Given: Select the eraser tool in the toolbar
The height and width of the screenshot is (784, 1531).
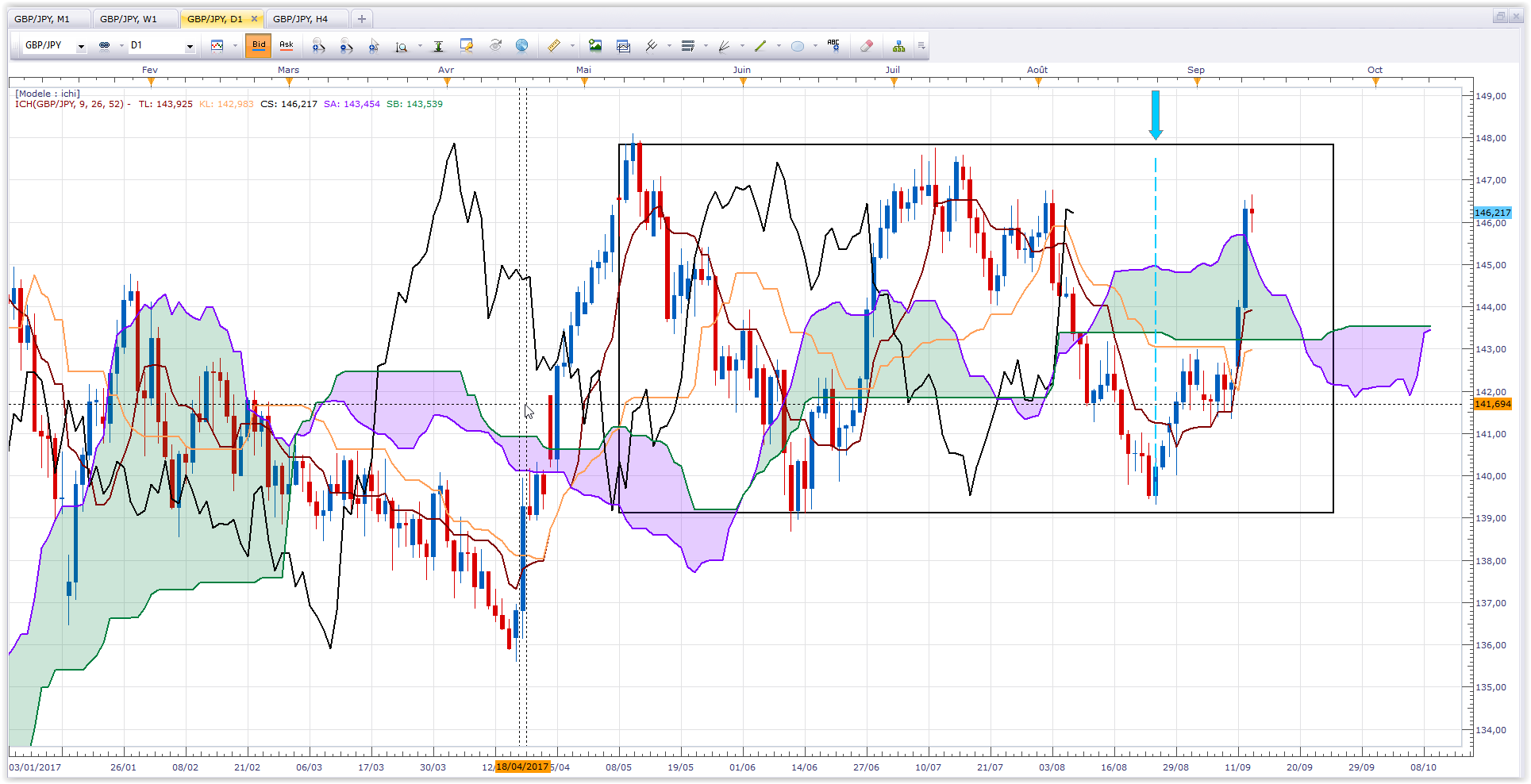Looking at the screenshot, I should pyautogui.click(x=867, y=46).
